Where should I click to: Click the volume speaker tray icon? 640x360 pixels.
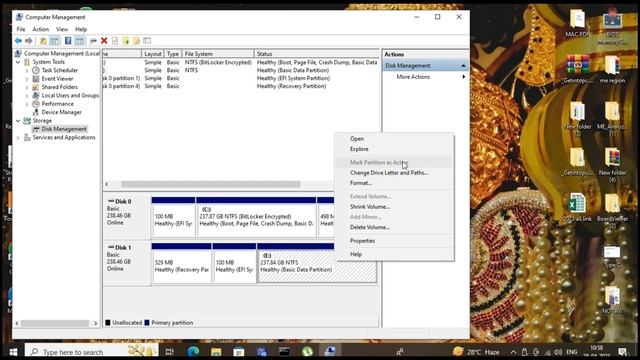558,352
